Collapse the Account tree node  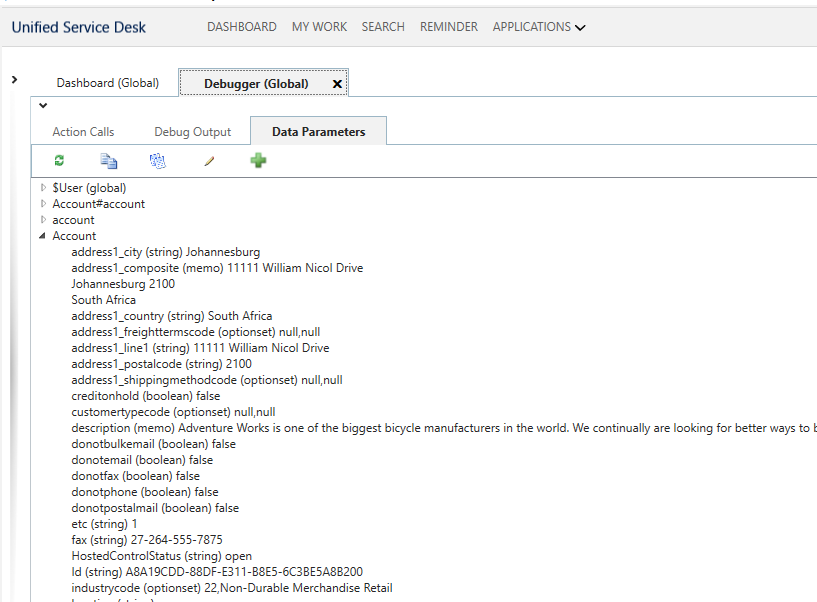(41, 235)
